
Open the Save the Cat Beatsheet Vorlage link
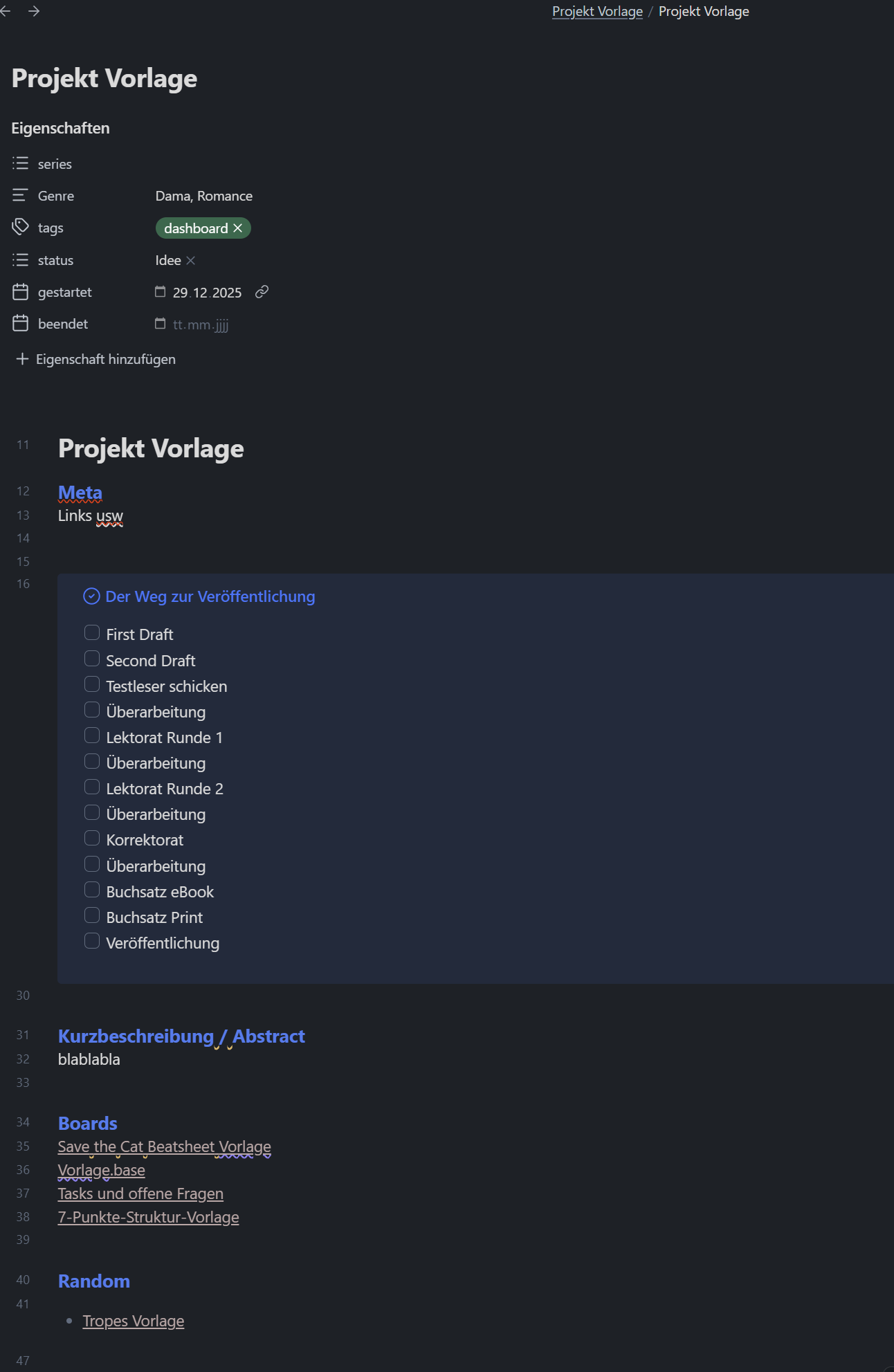tap(165, 1146)
